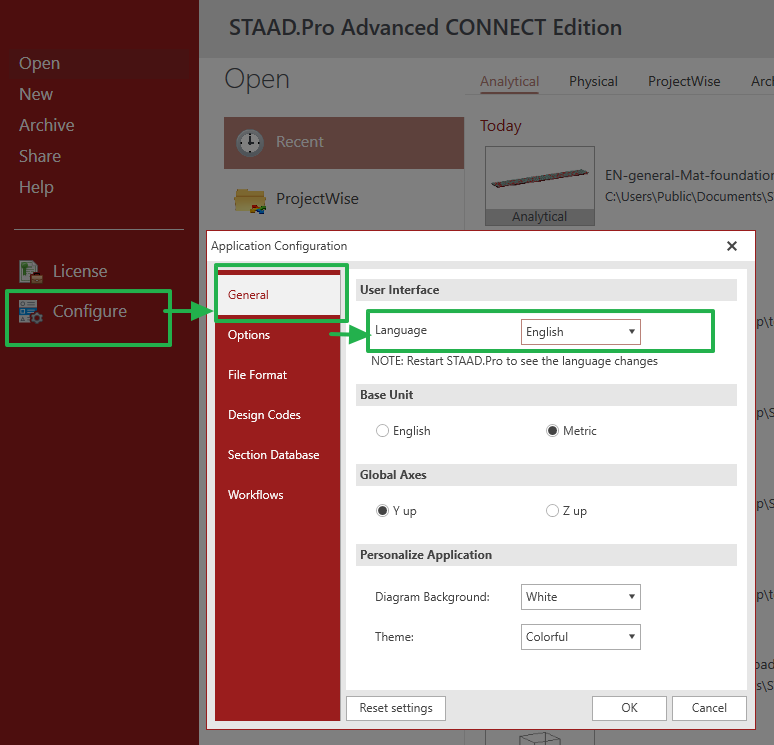Choose Z up global axis
Viewport: 774px width, 745px height.
click(552, 510)
